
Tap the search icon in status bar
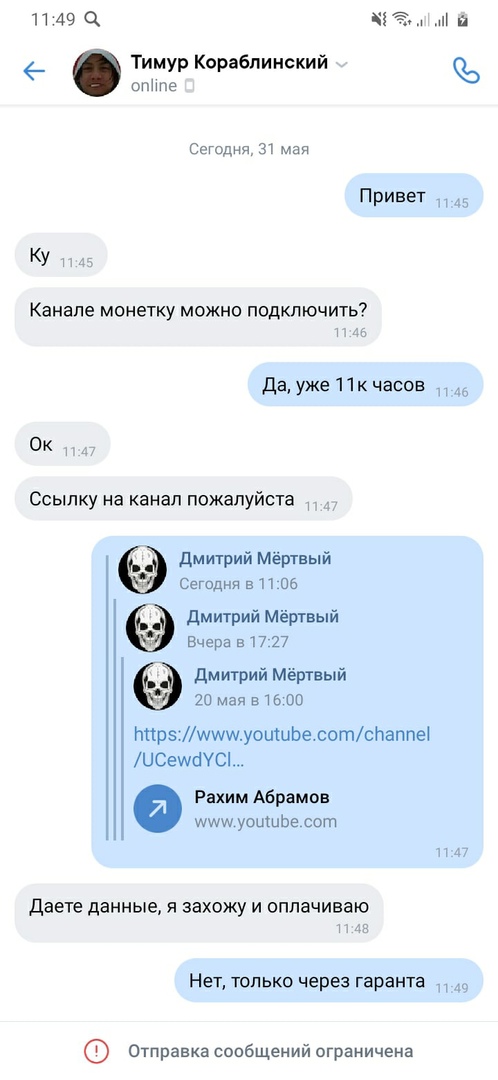coord(92,19)
